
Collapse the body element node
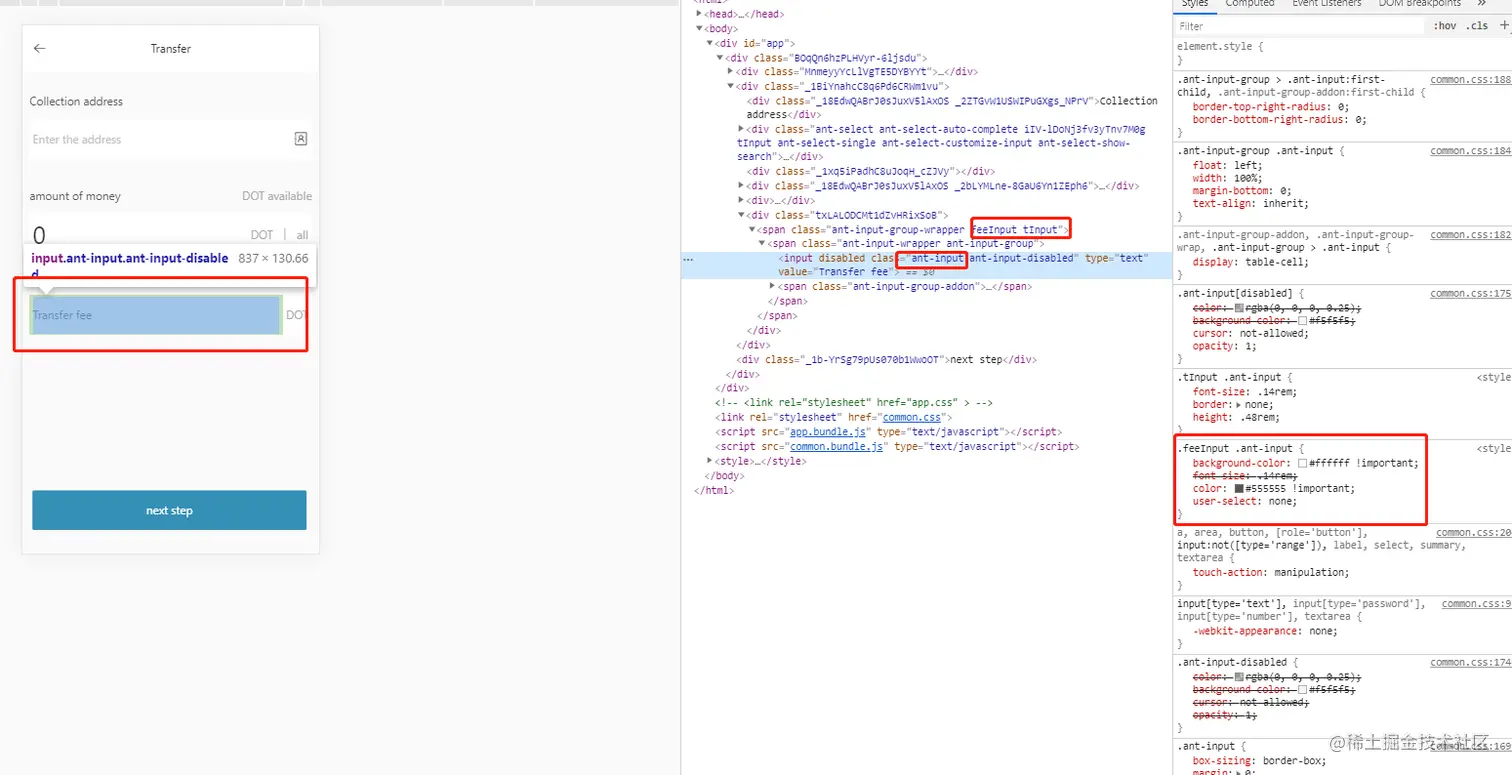click(x=701, y=29)
